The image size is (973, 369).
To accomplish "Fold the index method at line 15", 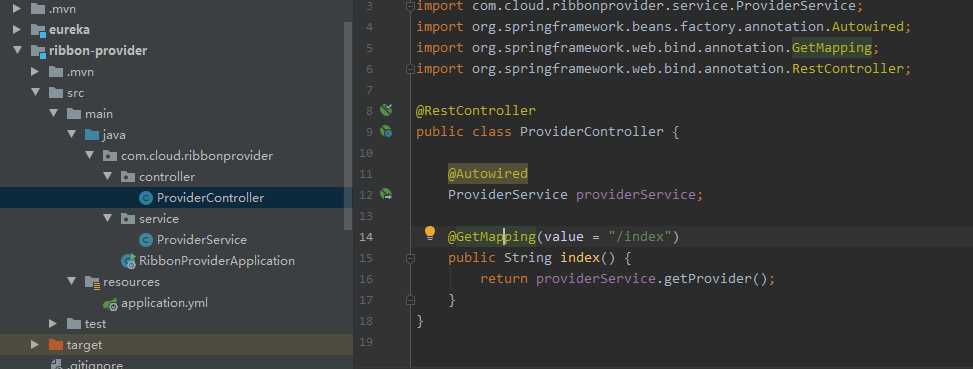I will (410, 258).
